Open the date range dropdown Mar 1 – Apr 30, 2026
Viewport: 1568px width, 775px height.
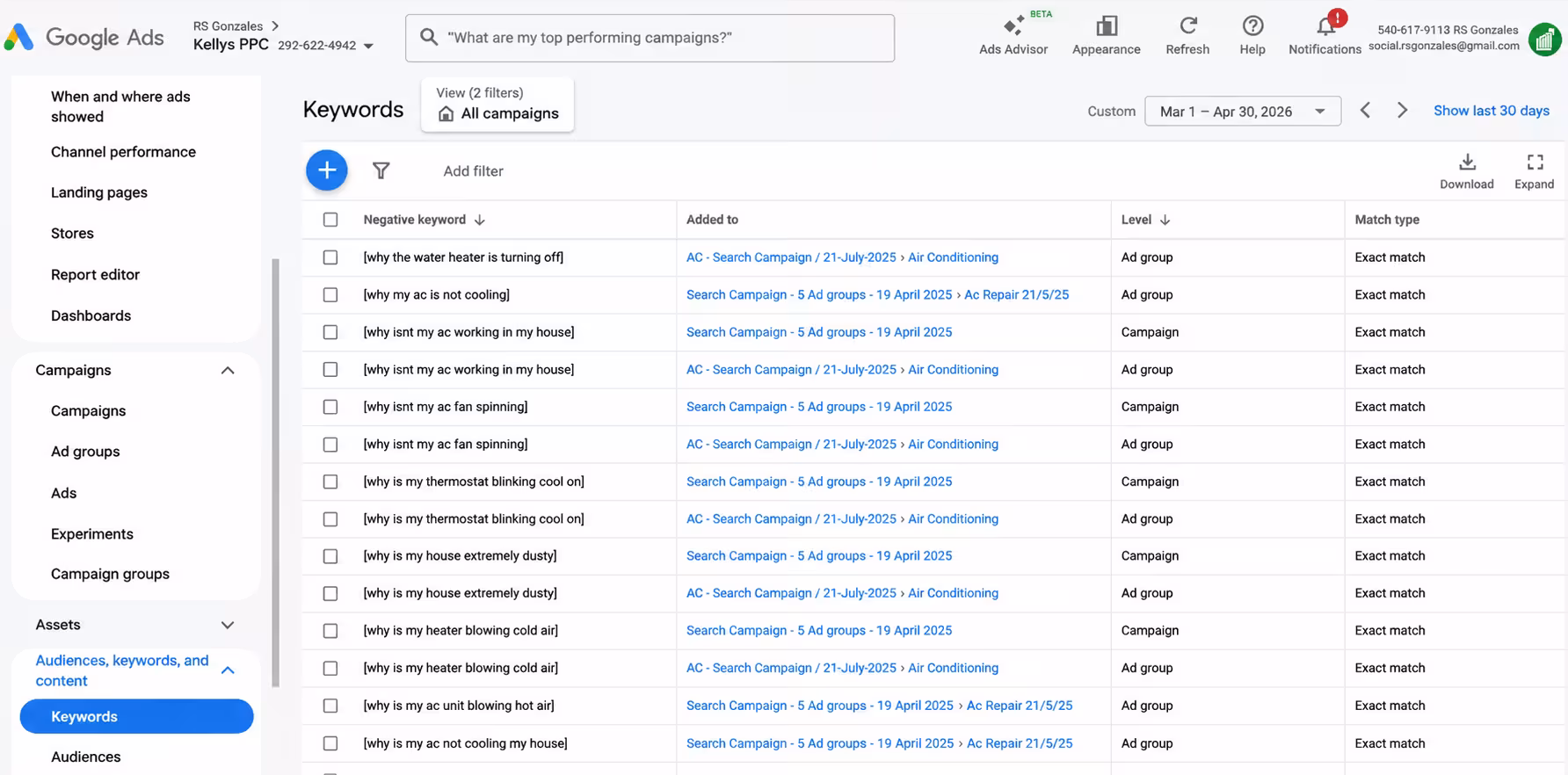coord(1242,111)
